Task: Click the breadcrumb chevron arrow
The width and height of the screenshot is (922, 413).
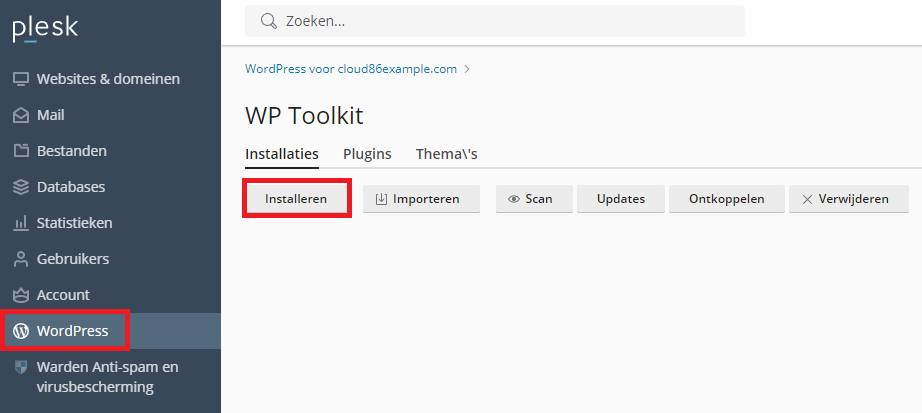Action: click(467, 69)
